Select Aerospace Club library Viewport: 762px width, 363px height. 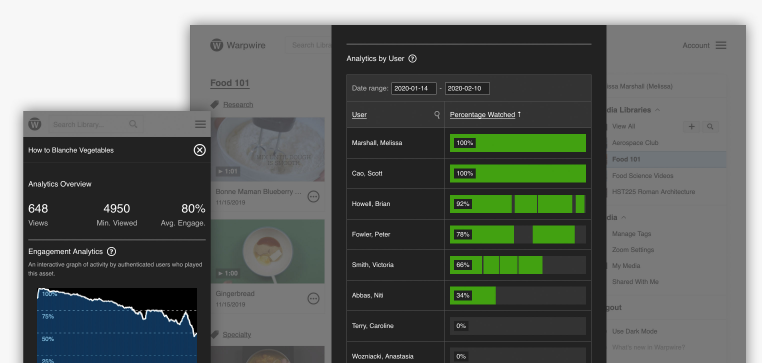click(635, 143)
